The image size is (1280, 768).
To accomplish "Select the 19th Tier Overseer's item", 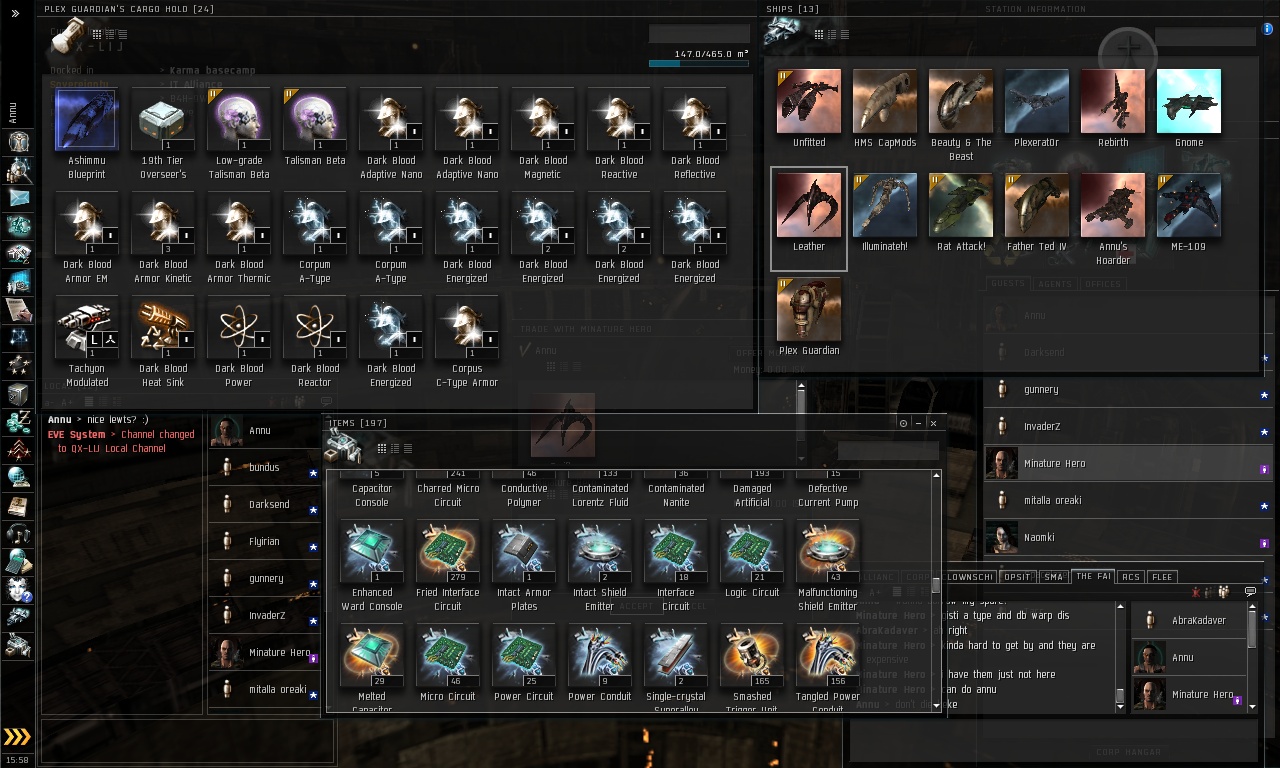I will [x=163, y=120].
